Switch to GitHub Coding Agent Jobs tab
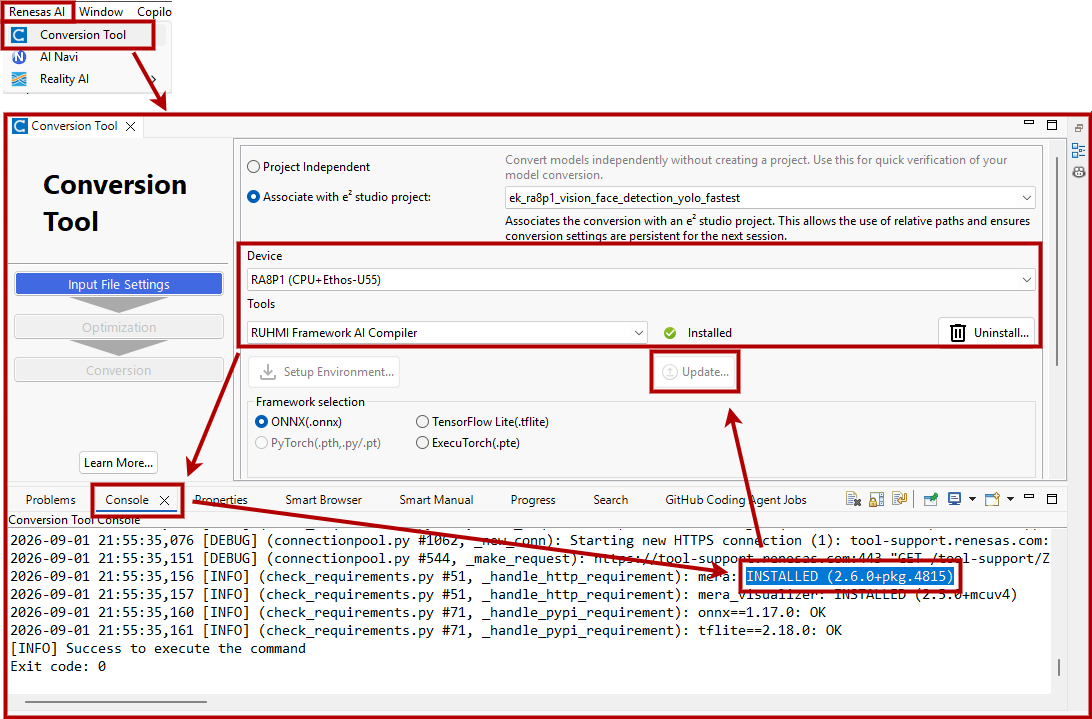The height and width of the screenshot is (719, 1092). (735, 500)
